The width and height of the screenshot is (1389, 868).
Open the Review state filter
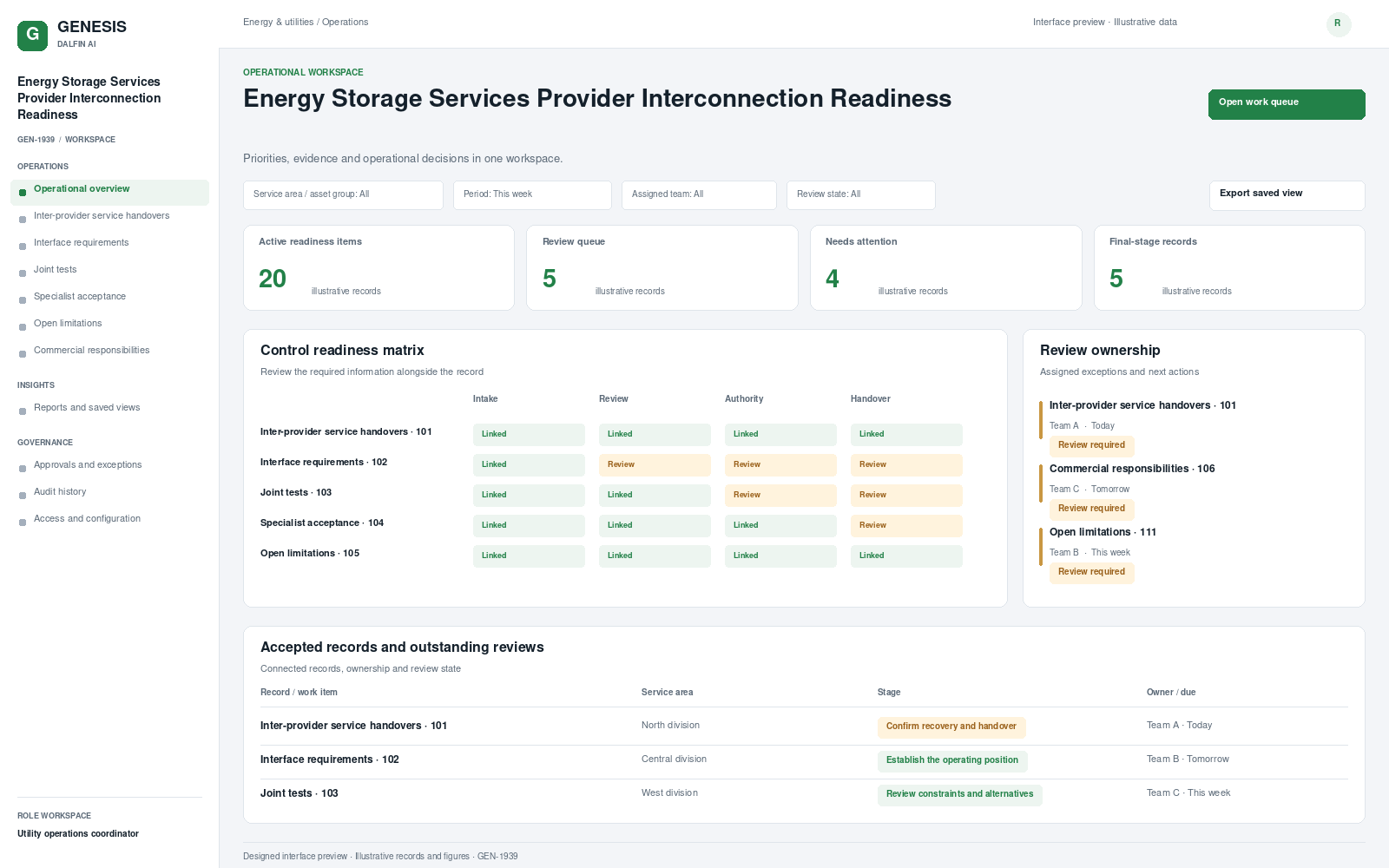[860, 195]
